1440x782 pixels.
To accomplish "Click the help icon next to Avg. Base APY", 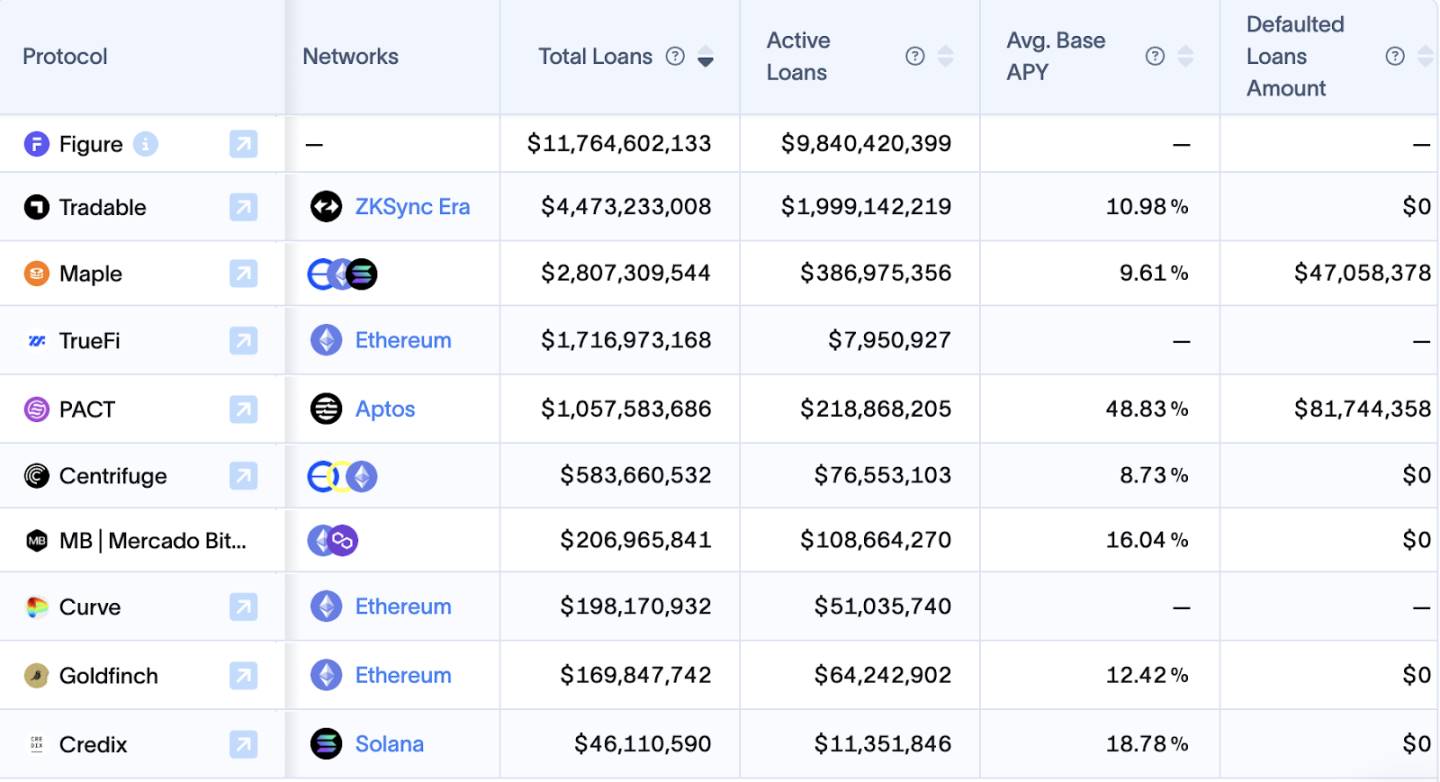I will [1155, 56].
